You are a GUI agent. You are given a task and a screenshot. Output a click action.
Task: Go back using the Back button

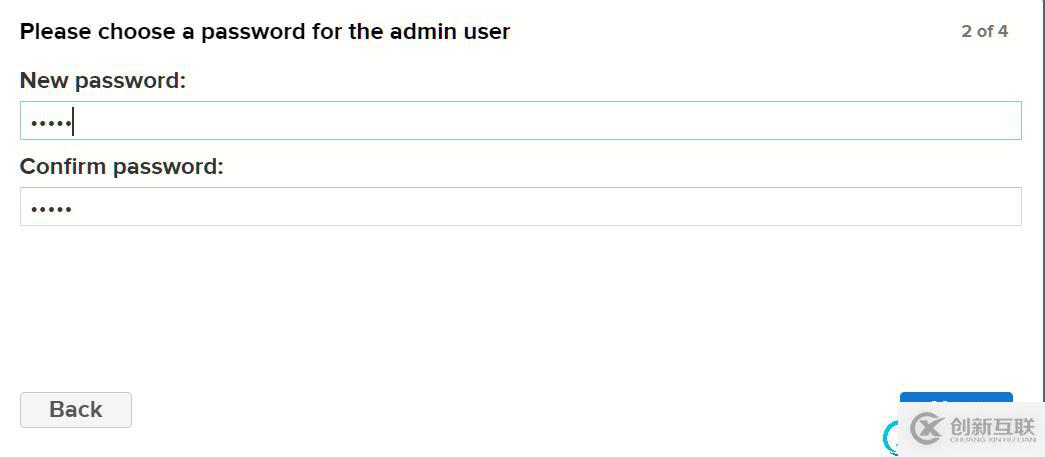76,410
